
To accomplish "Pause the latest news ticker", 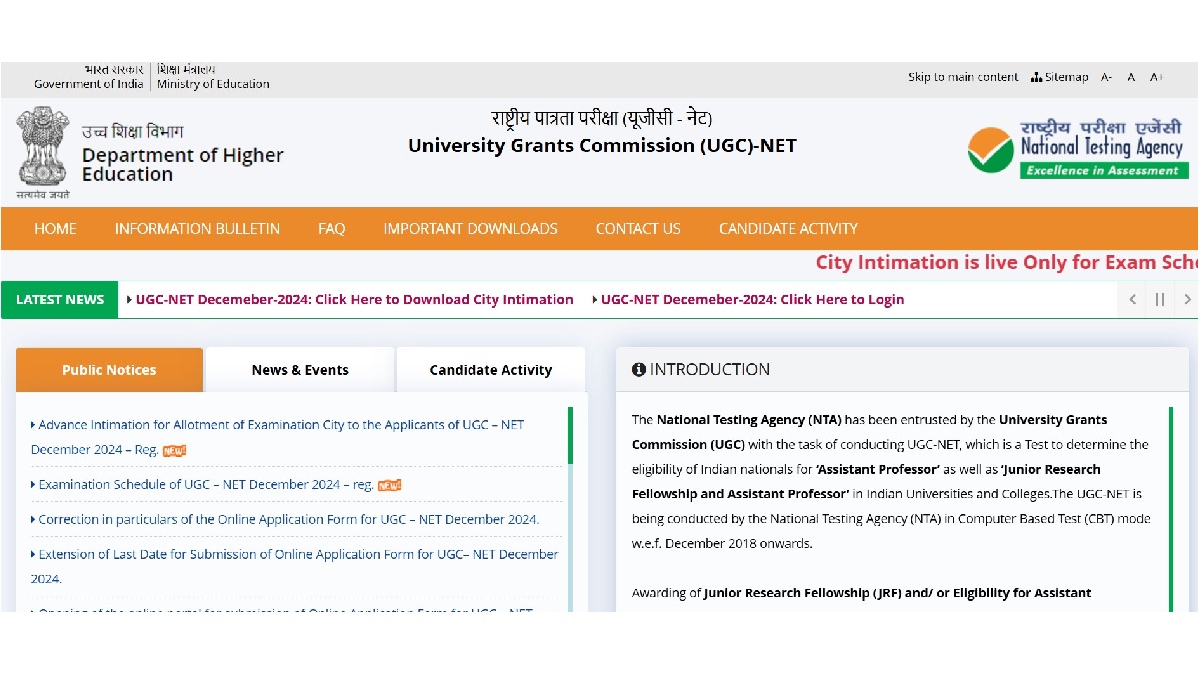I will pos(1160,299).
